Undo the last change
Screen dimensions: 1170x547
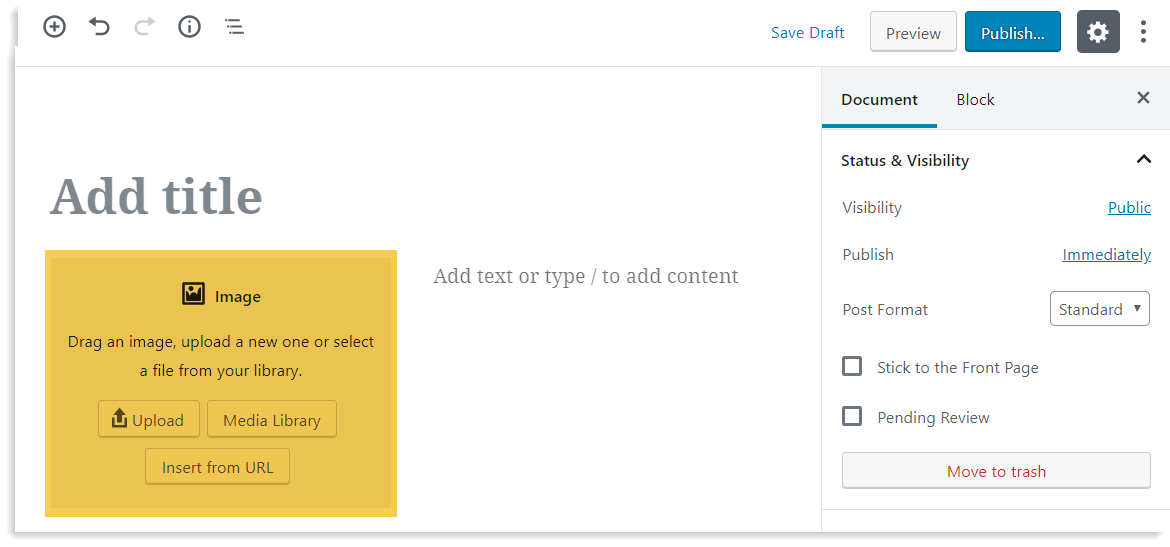pyautogui.click(x=99, y=27)
